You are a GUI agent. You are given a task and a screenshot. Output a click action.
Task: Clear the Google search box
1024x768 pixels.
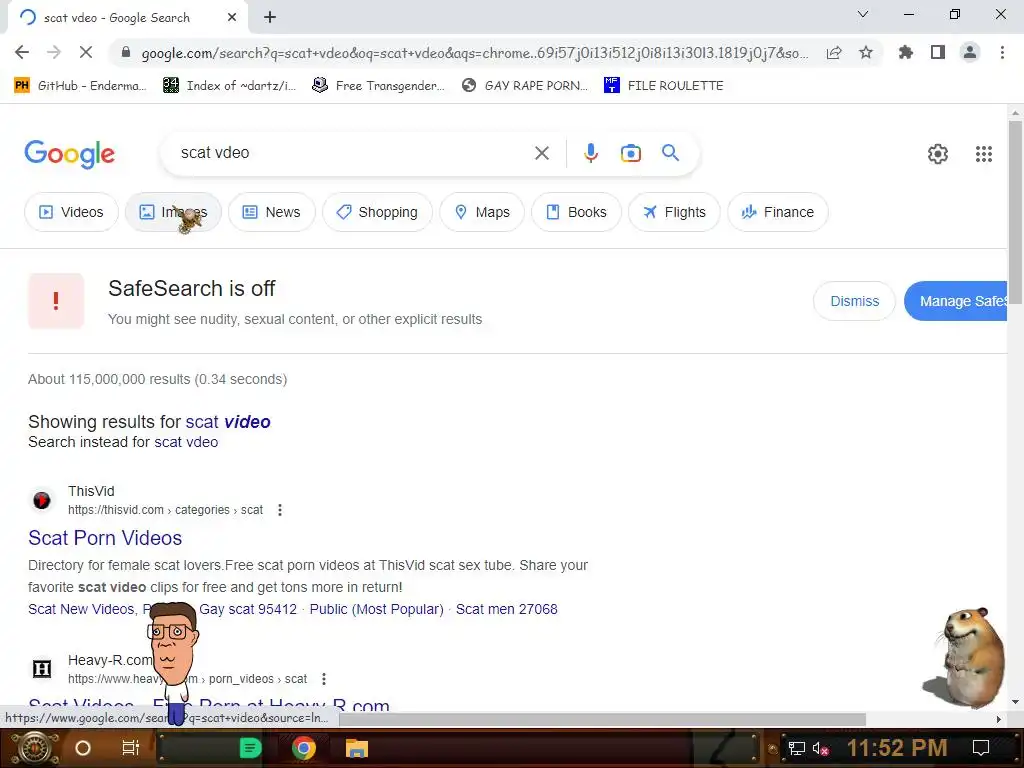(541, 153)
